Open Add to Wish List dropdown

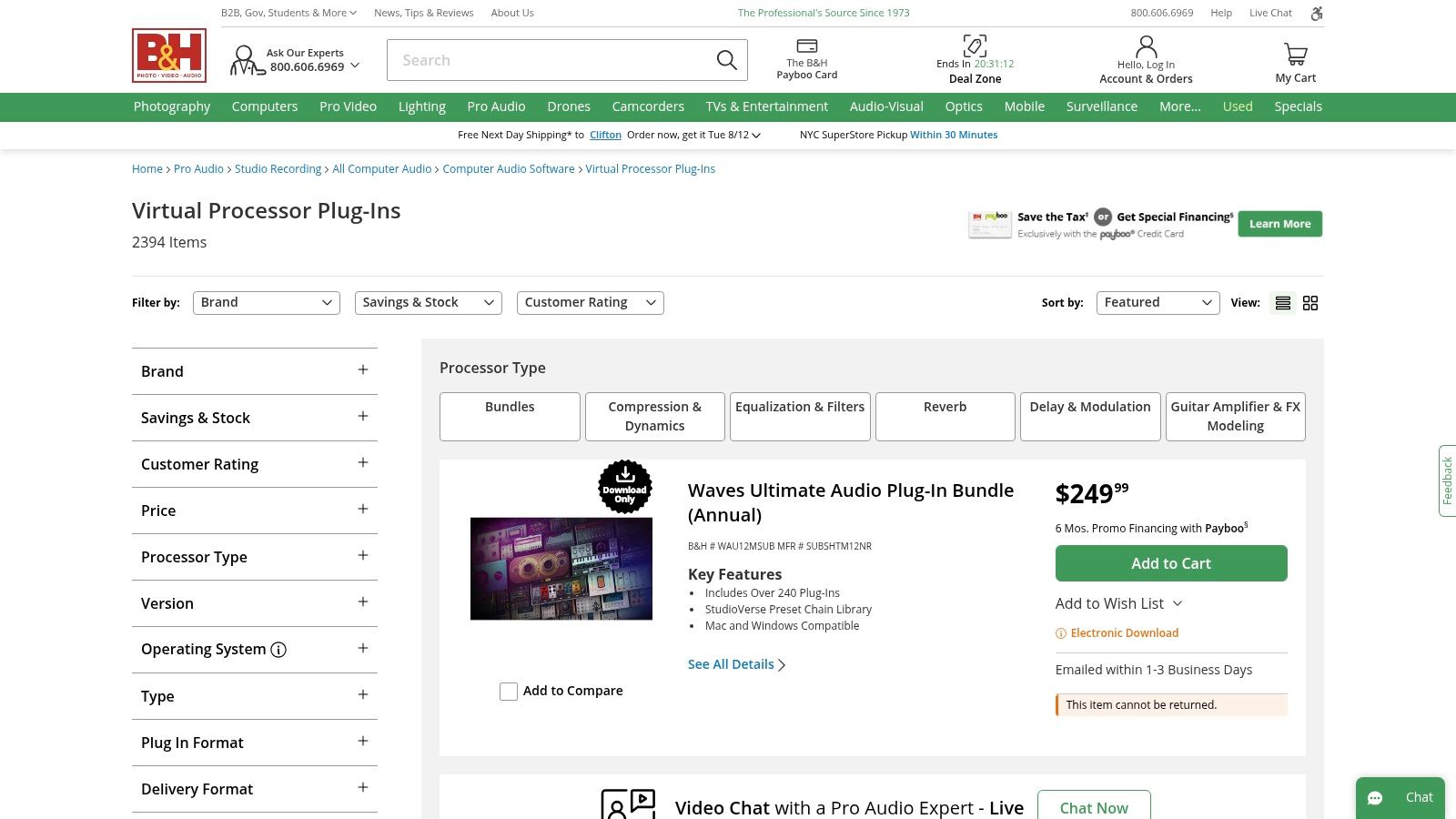1118,603
